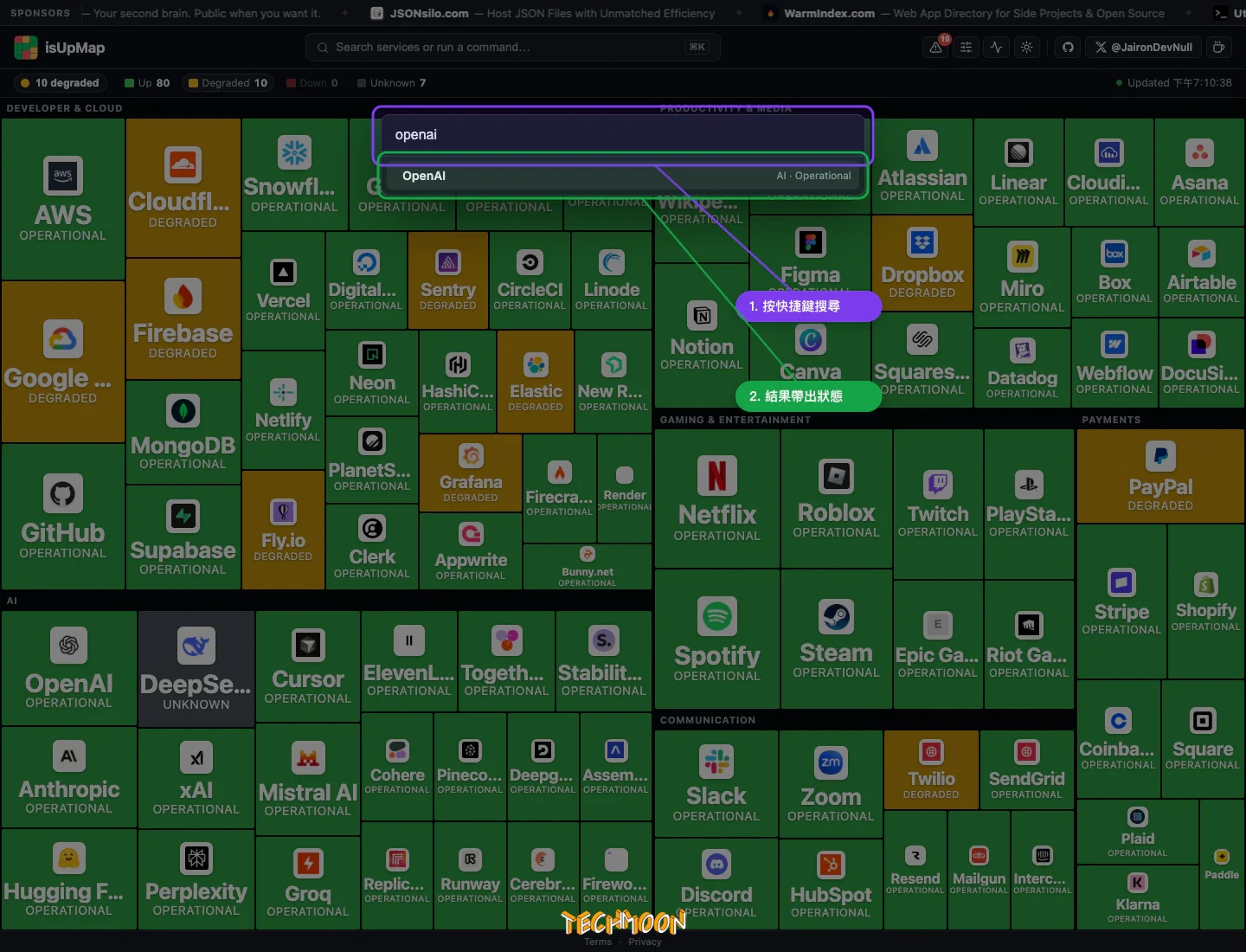Select the Netflix tile
The height and width of the screenshot is (952, 1246).
point(717,499)
